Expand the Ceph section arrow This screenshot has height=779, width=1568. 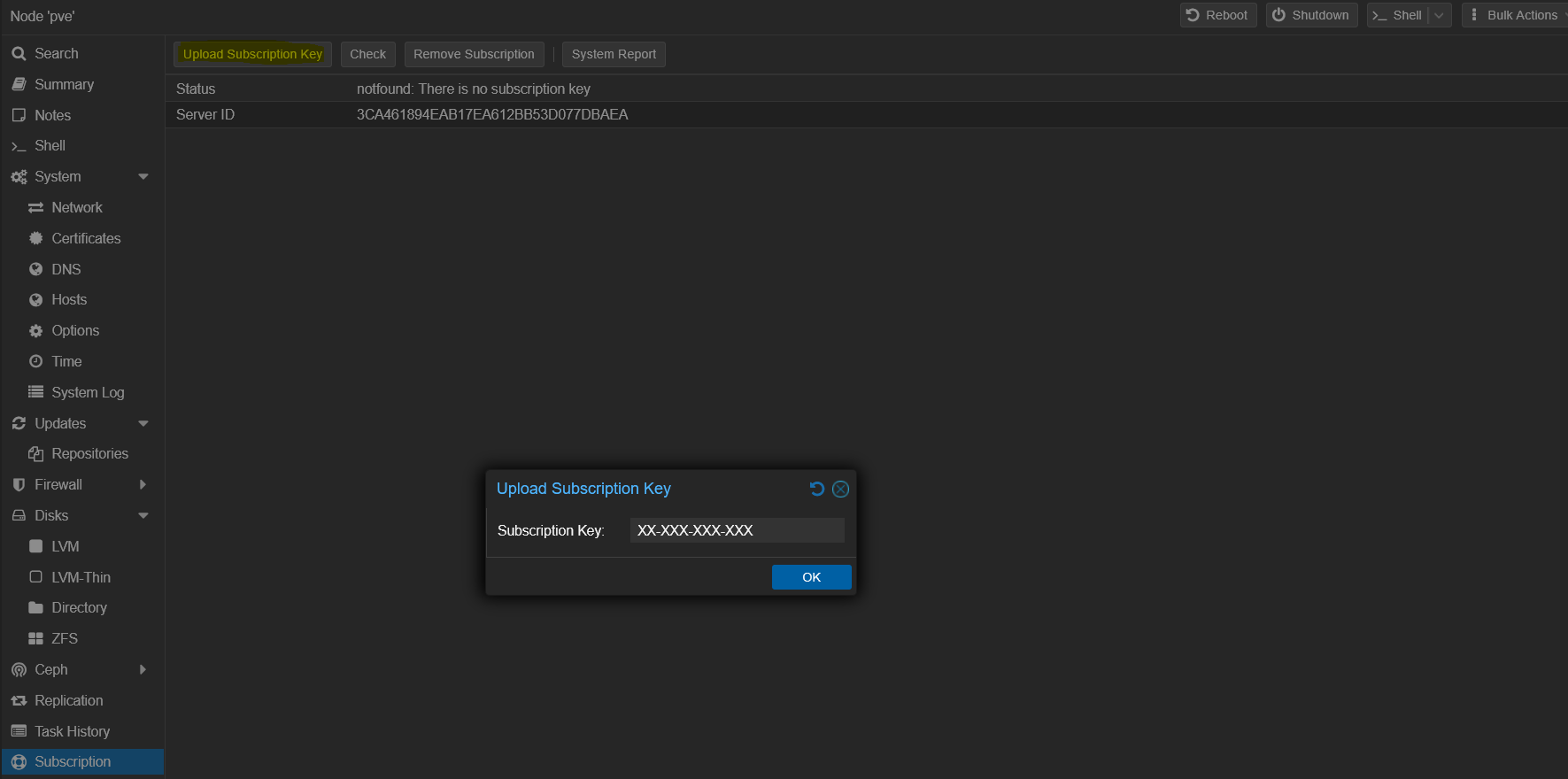coord(143,670)
